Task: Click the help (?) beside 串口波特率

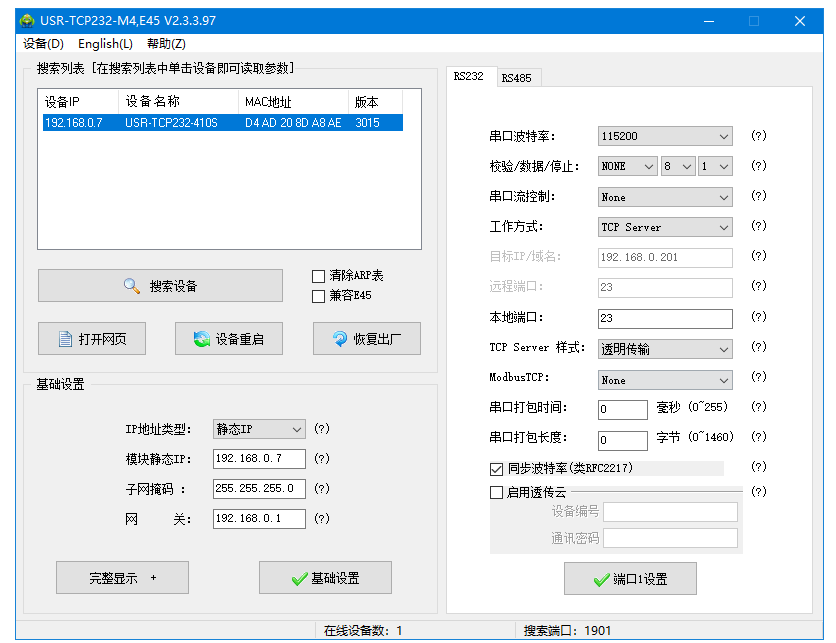Action: (758, 136)
